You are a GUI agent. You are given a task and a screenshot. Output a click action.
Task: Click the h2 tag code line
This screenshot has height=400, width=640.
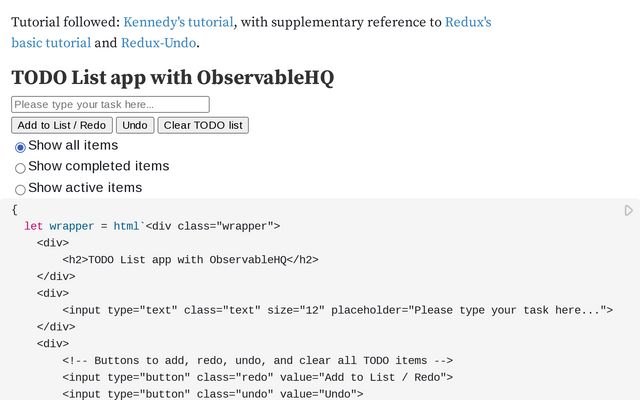point(190,260)
